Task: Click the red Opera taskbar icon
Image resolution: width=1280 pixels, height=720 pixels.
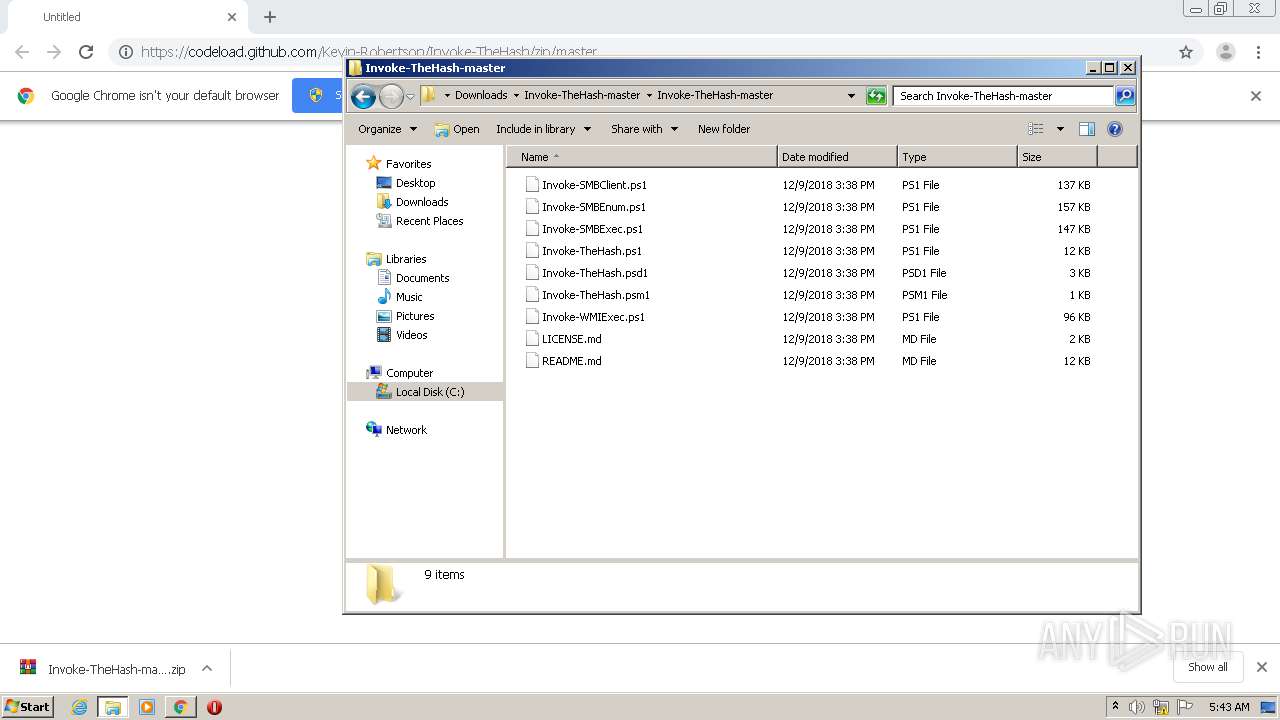Action: (x=214, y=707)
